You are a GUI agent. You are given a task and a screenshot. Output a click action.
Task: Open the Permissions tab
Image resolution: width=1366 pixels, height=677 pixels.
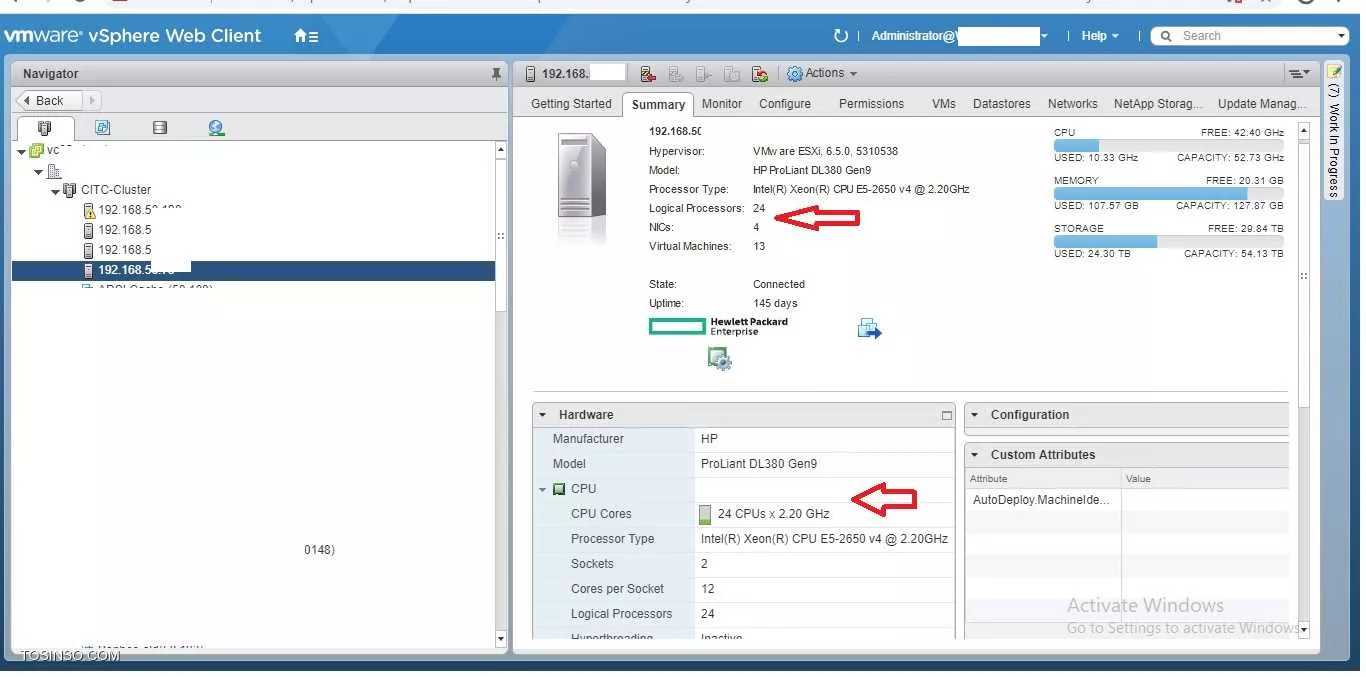tap(871, 104)
